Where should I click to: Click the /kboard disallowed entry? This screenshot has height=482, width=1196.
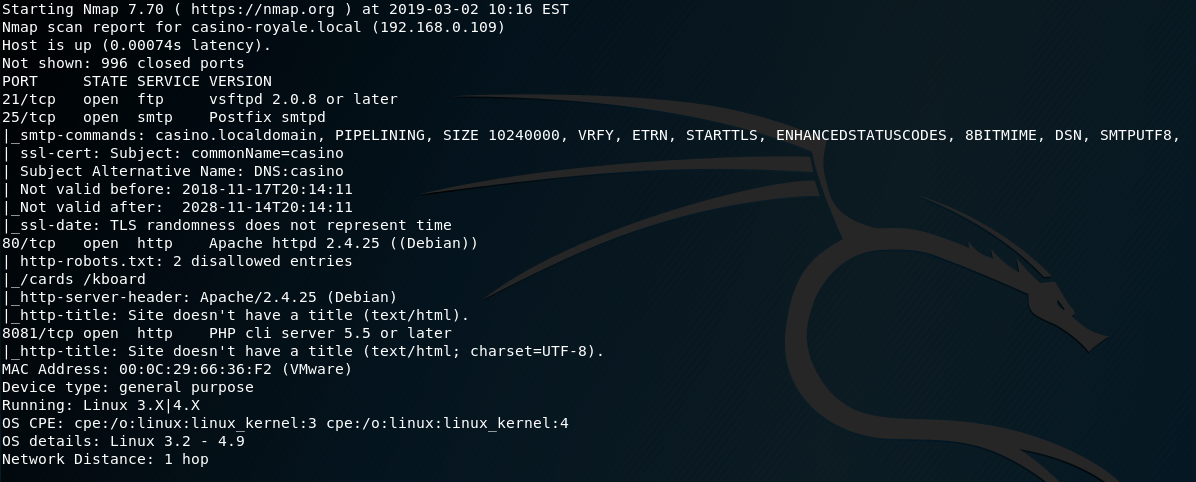pyautogui.click(x=114, y=279)
